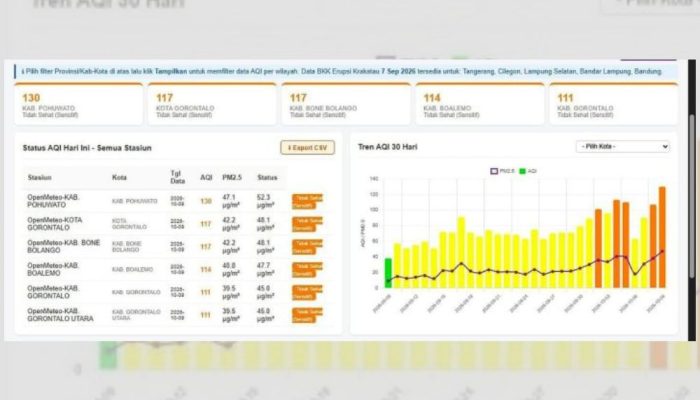This screenshot has height=400, width=700.
Task: Open the 130 KAB. POHUWATO summary card
Action: [x=79, y=104]
